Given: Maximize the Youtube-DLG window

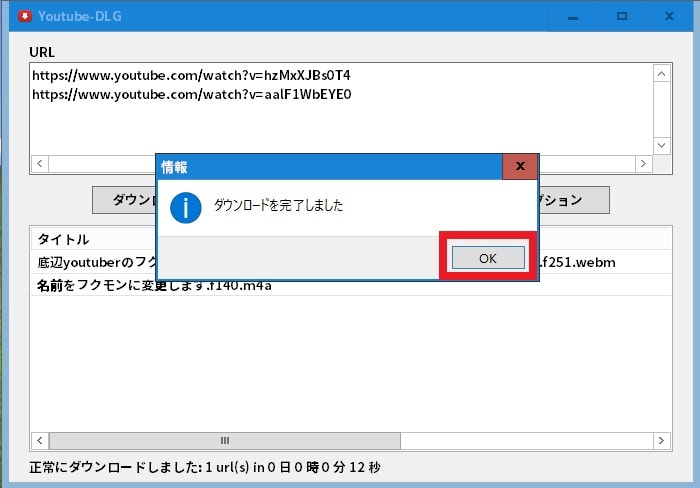Looking at the screenshot, I should coord(621,17).
